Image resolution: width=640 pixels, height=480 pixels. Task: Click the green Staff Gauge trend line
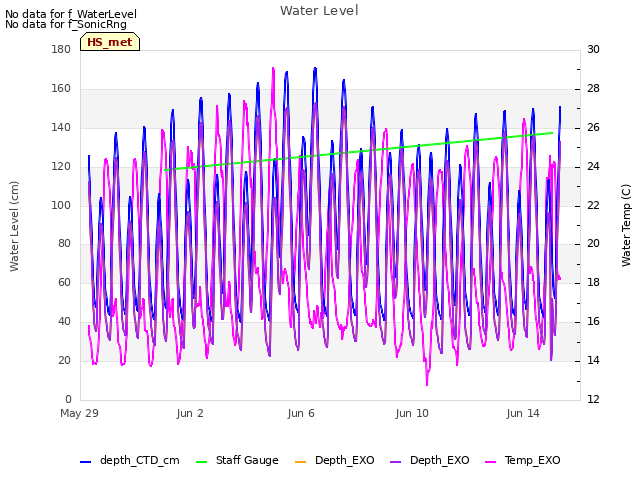pos(358,151)
